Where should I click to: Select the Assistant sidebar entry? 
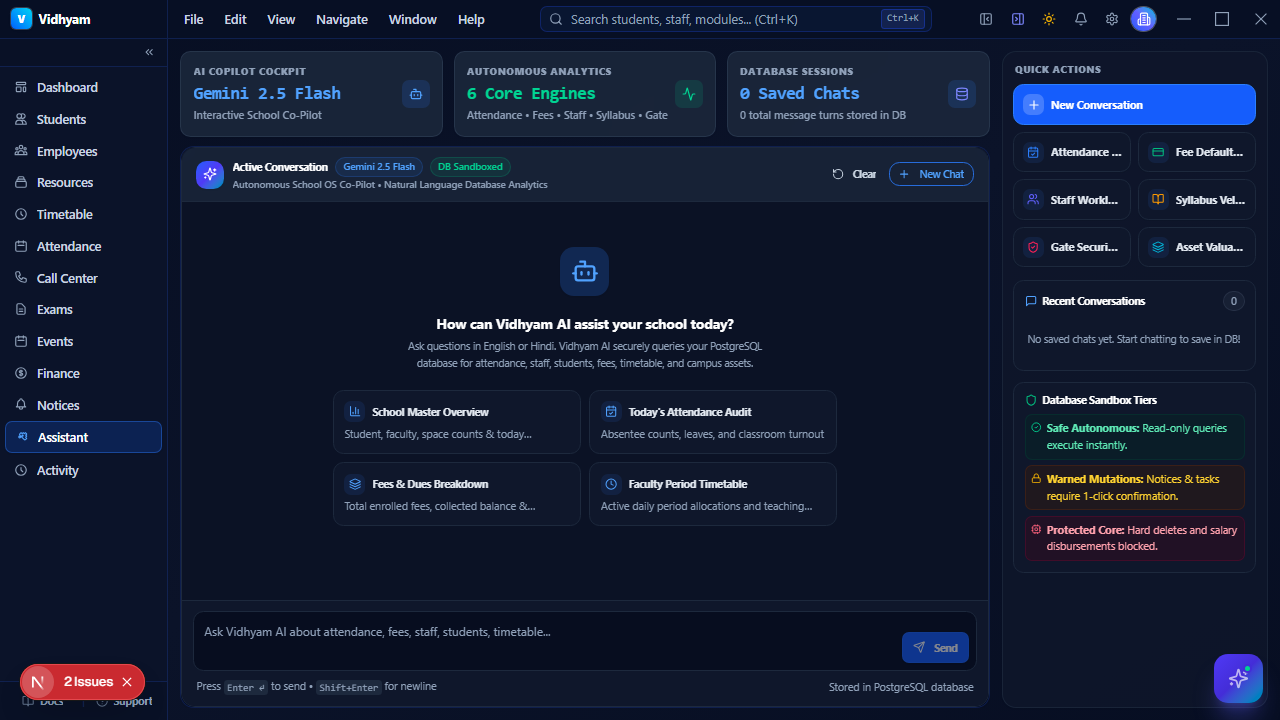point(83,437)
